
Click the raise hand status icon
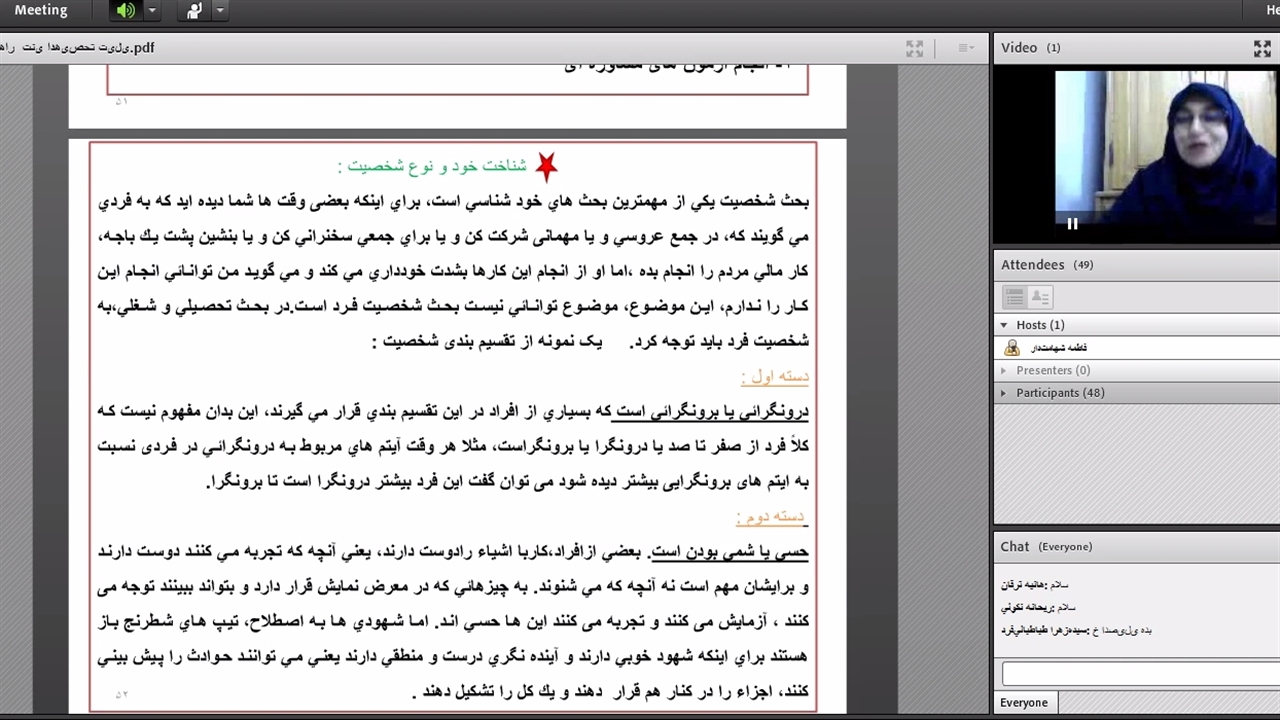tap(194, 11)
